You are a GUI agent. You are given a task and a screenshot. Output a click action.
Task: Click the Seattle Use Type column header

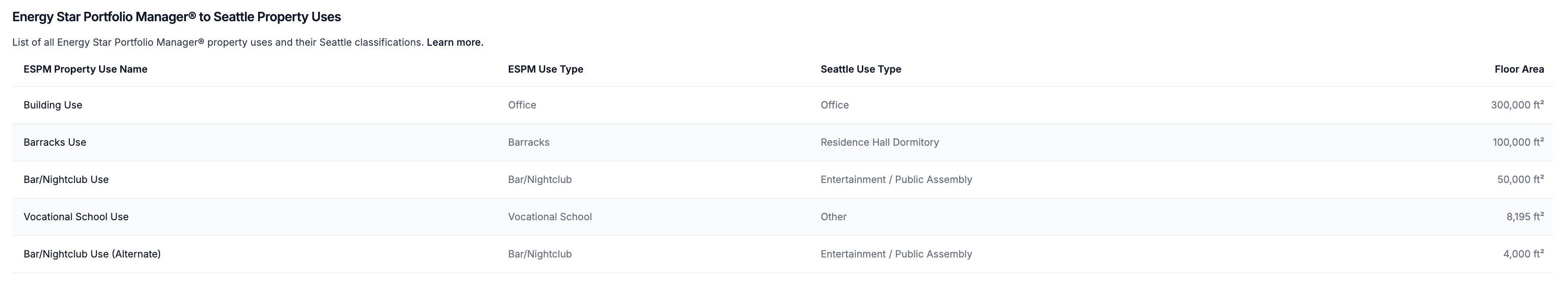pos(860,69)
